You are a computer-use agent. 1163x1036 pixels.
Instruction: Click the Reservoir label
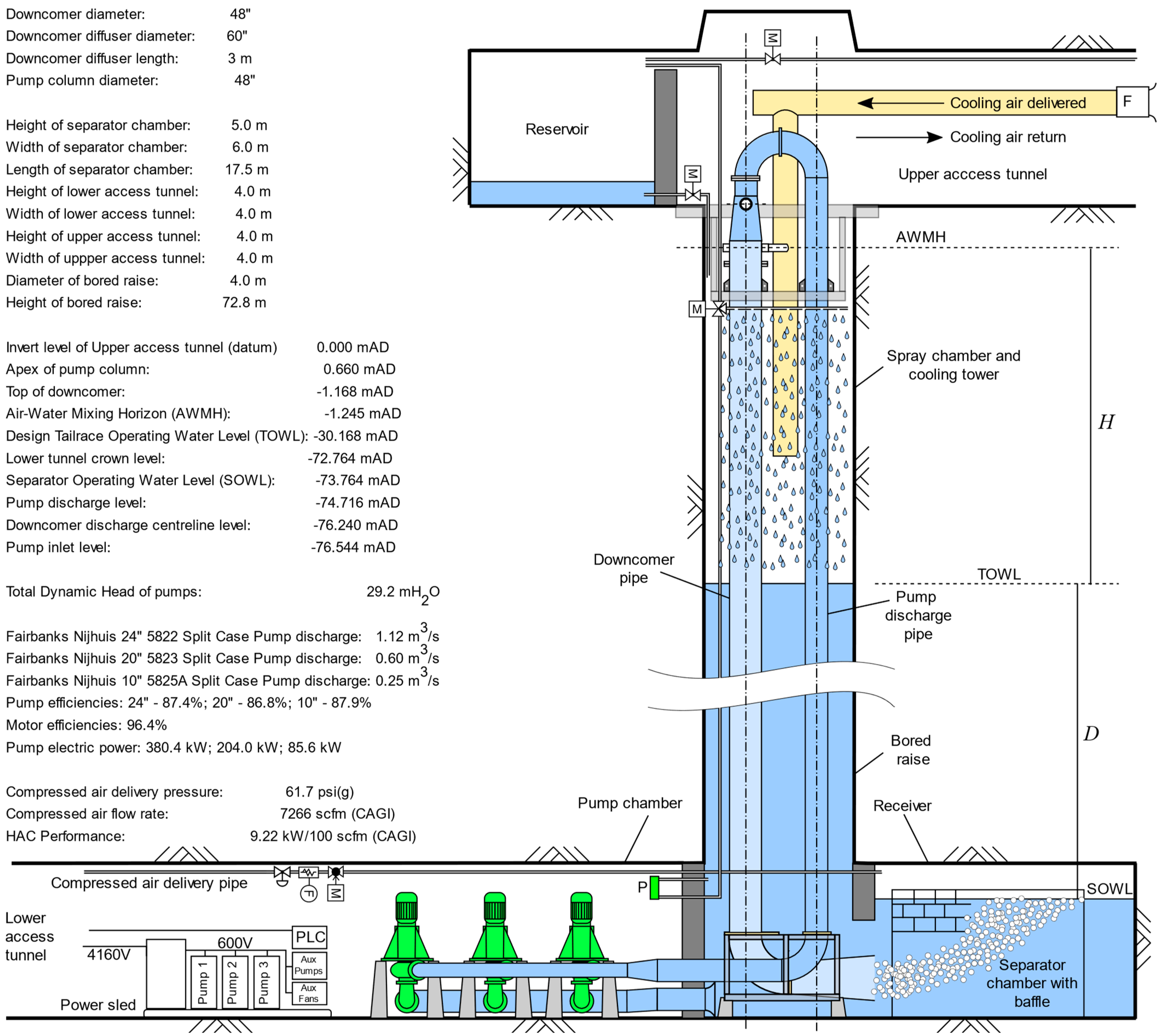pyautogui.click(x=556, y=129)
